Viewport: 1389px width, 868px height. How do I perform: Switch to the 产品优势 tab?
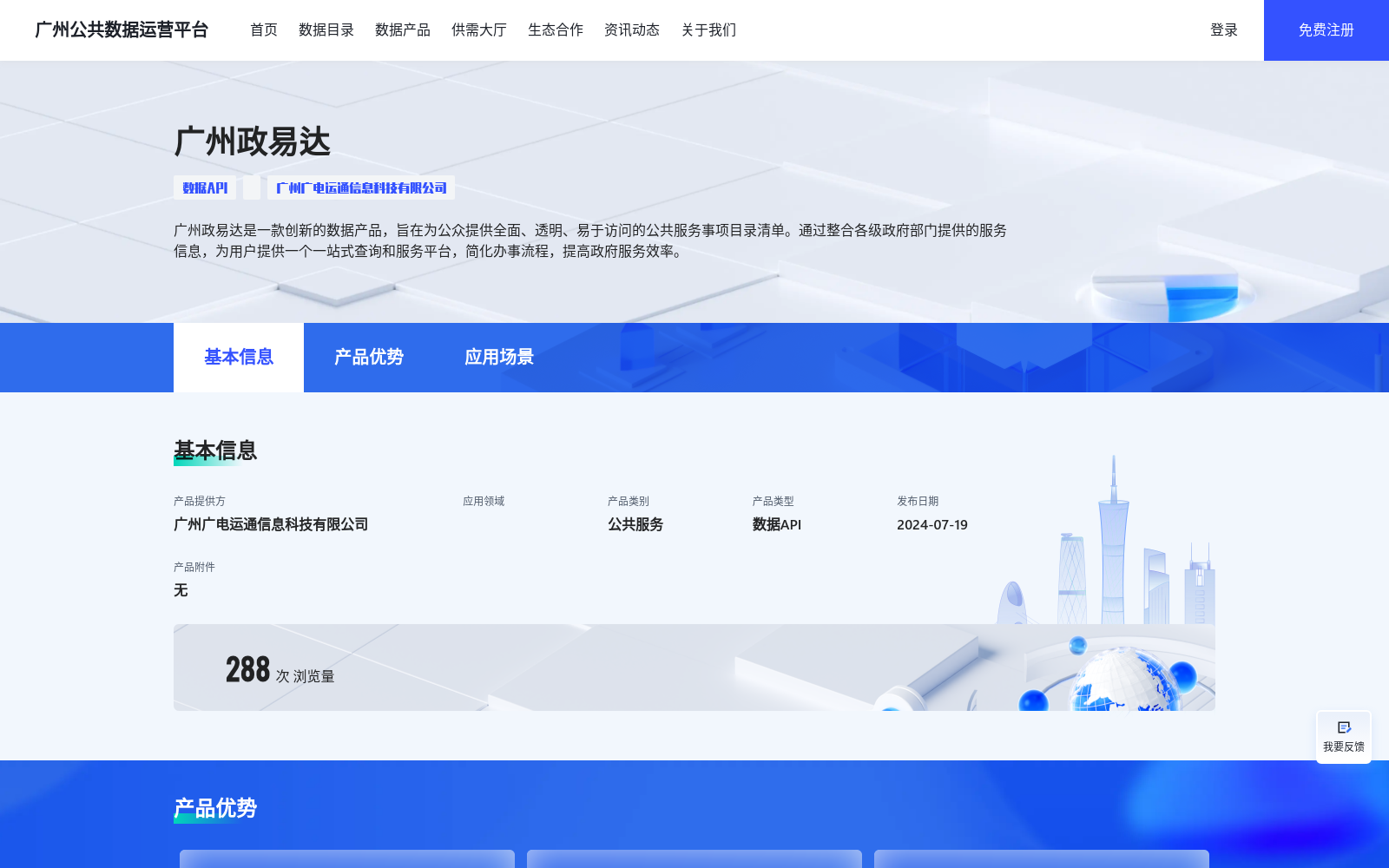pos(369,358)
